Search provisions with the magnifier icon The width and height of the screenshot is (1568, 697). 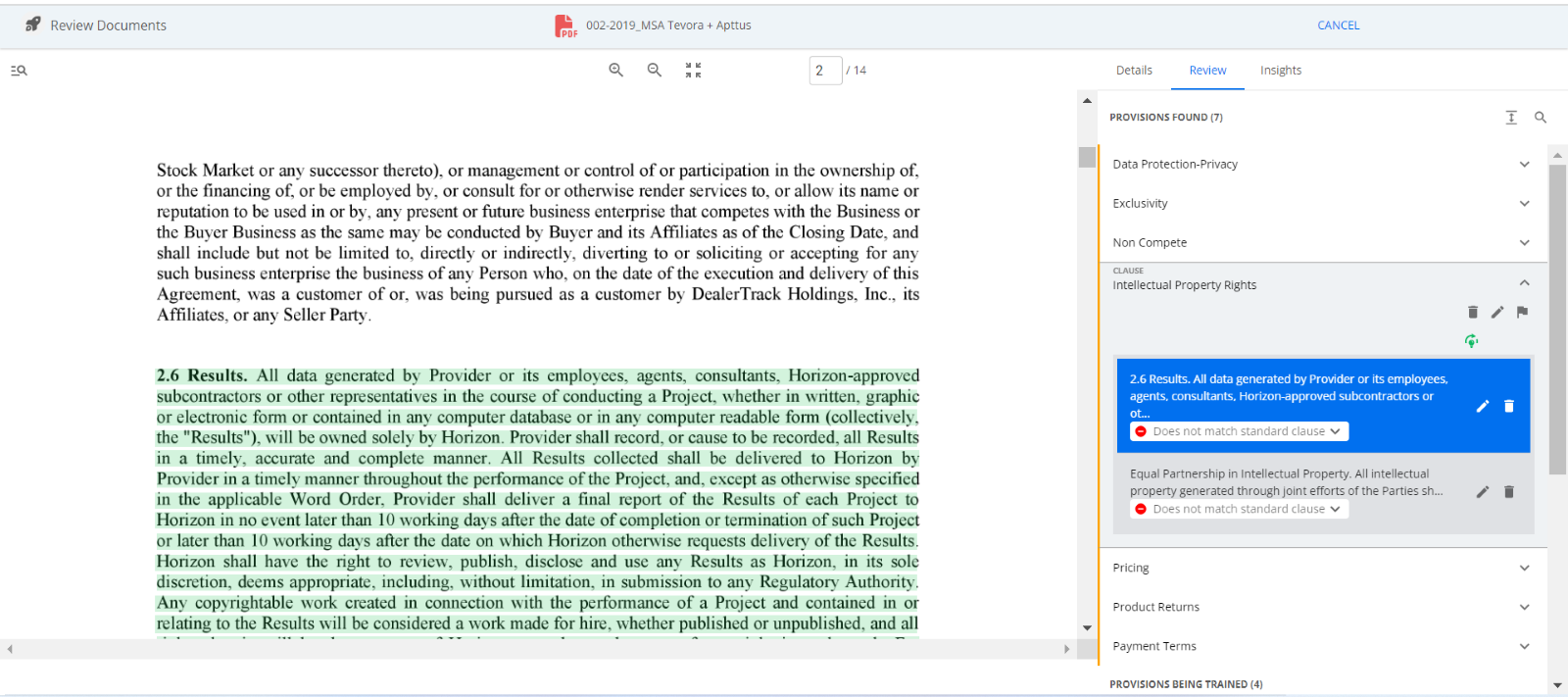(1540, 118)
